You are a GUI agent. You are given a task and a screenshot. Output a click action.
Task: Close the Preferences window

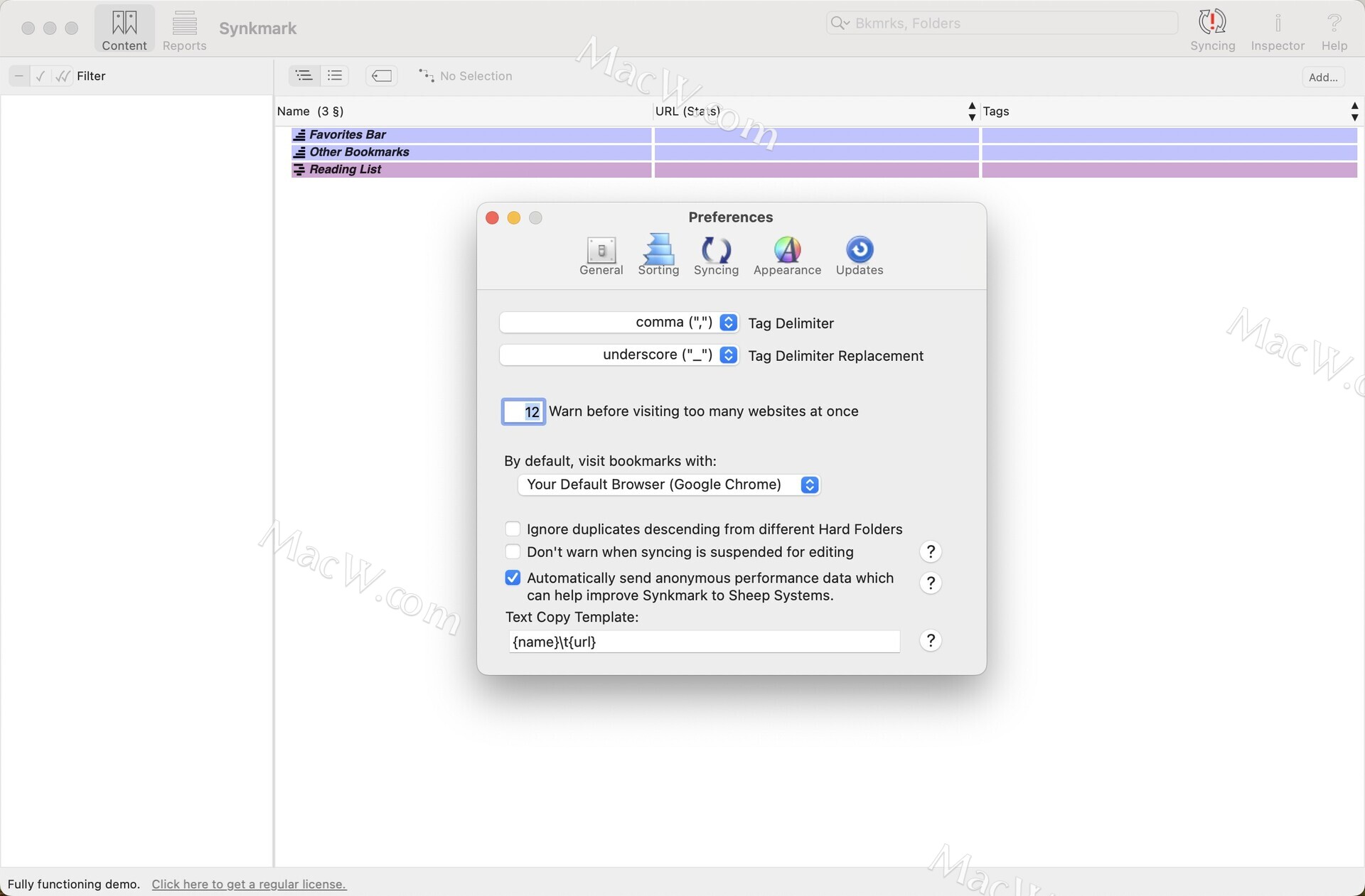492,218
